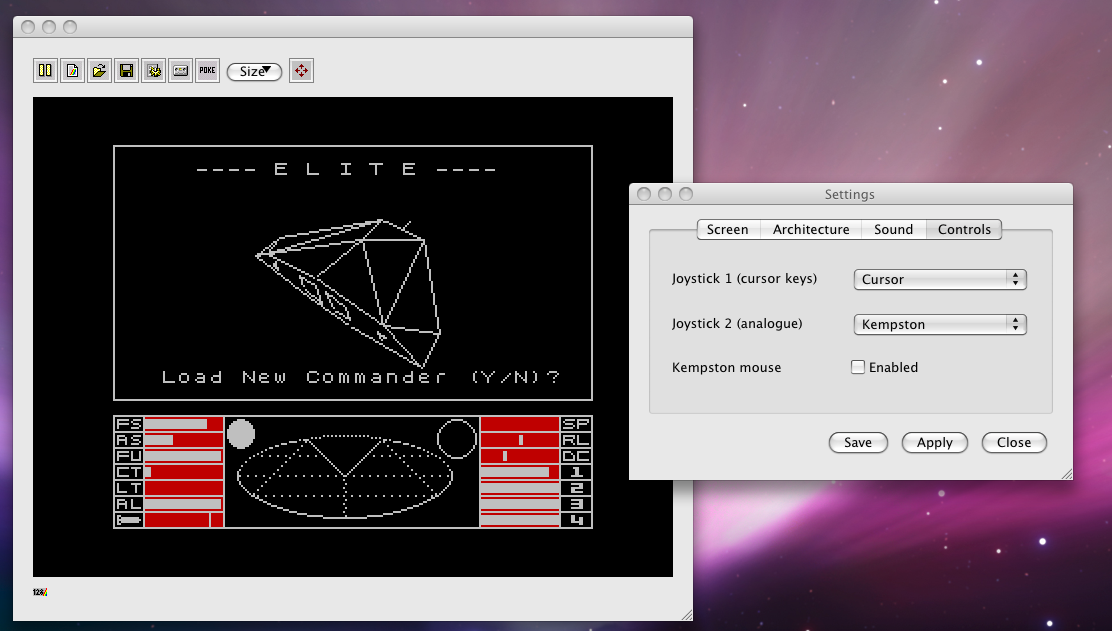Open settings via the gear toolbar icon
Image resolution: width=1112 pixels, height=631 pixels.
click(x=153, y=71)
